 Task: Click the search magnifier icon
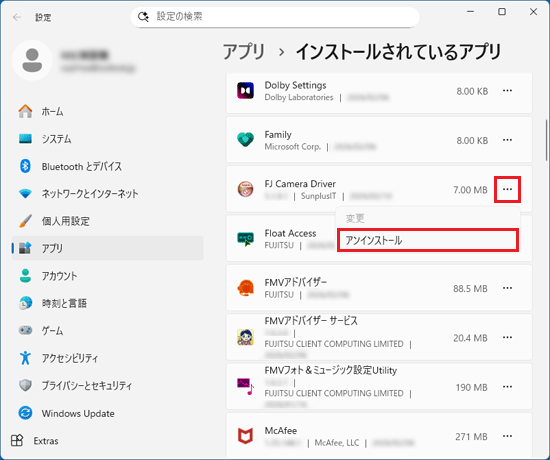click(x=143, y=16)
